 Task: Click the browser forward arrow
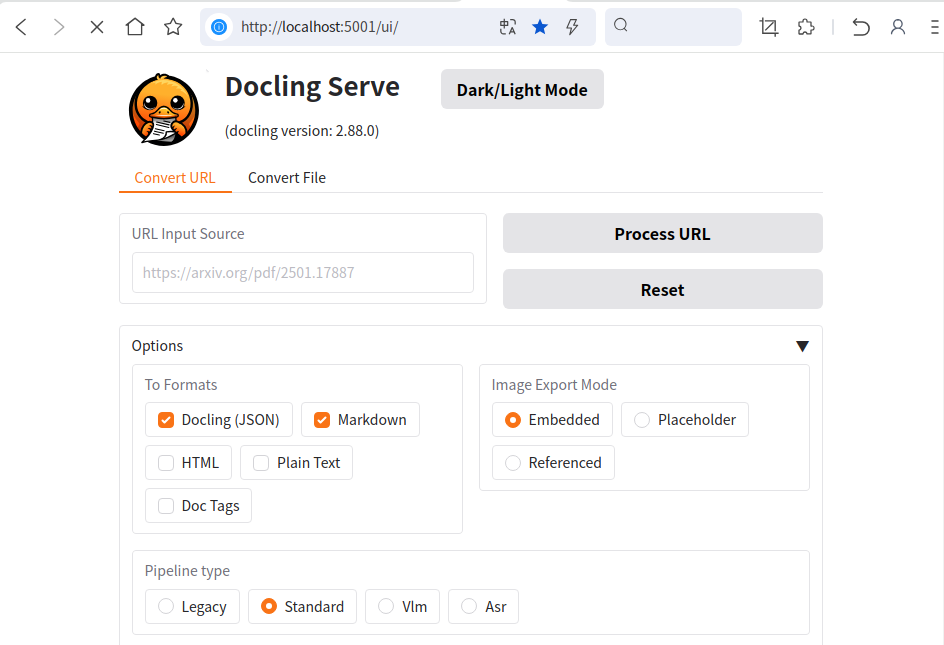[x=58, y=27]
